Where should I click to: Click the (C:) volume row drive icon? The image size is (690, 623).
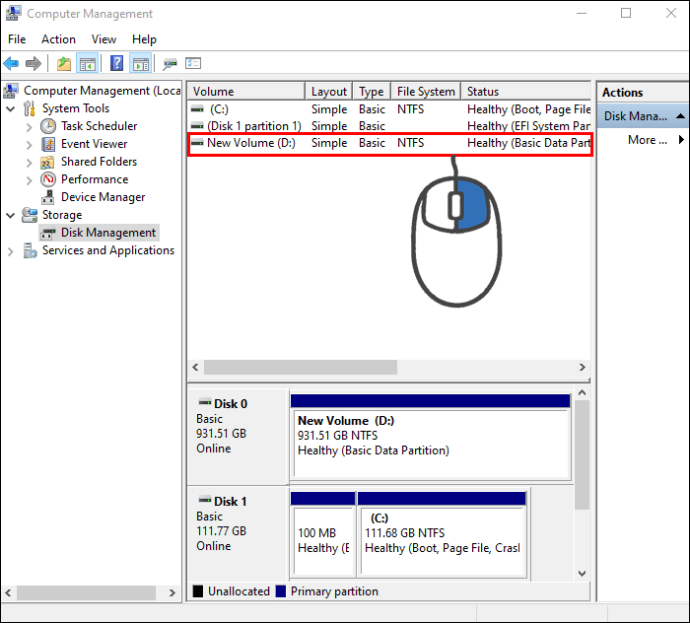tap(197, 109)
